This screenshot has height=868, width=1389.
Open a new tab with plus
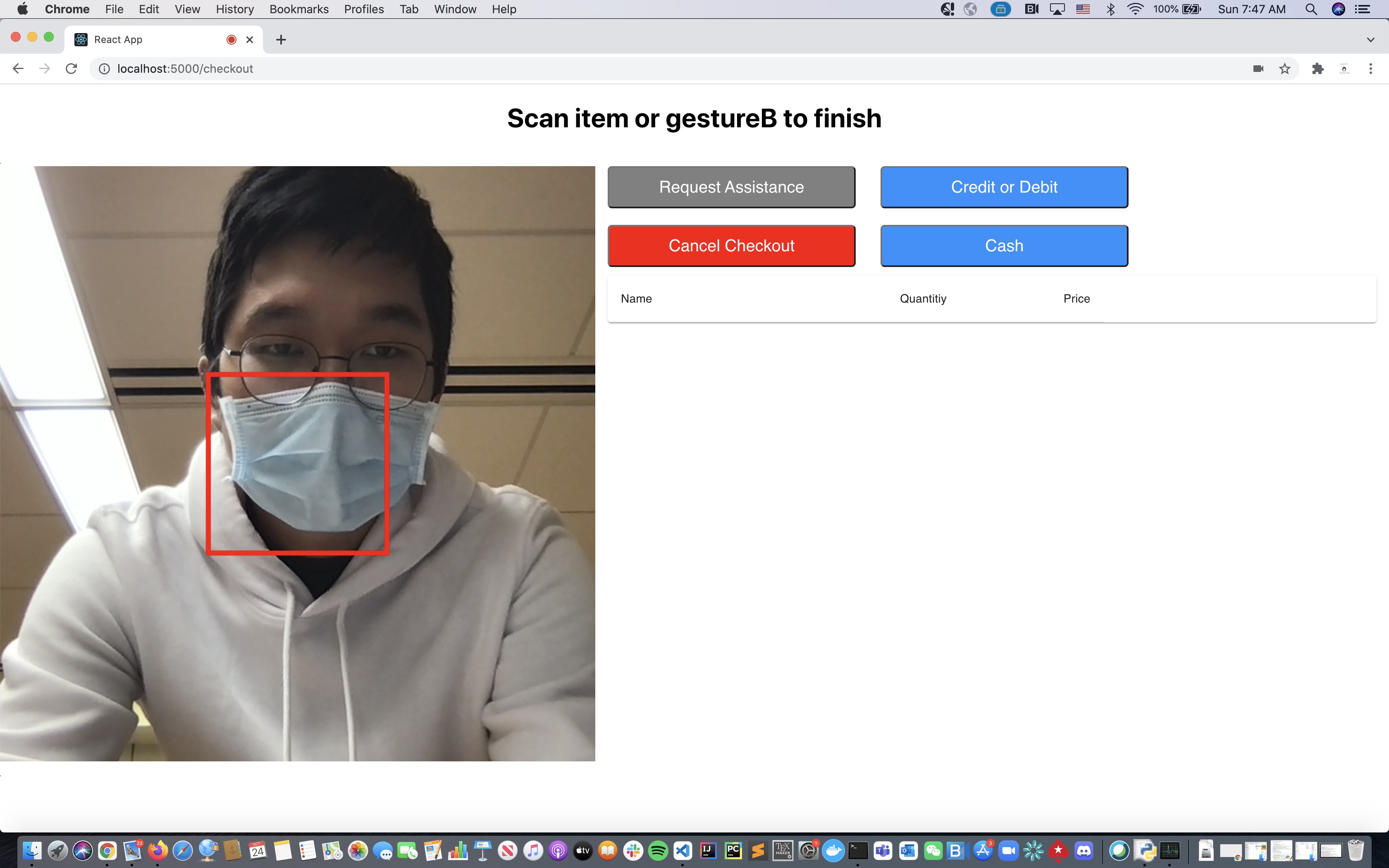point(281,40)
